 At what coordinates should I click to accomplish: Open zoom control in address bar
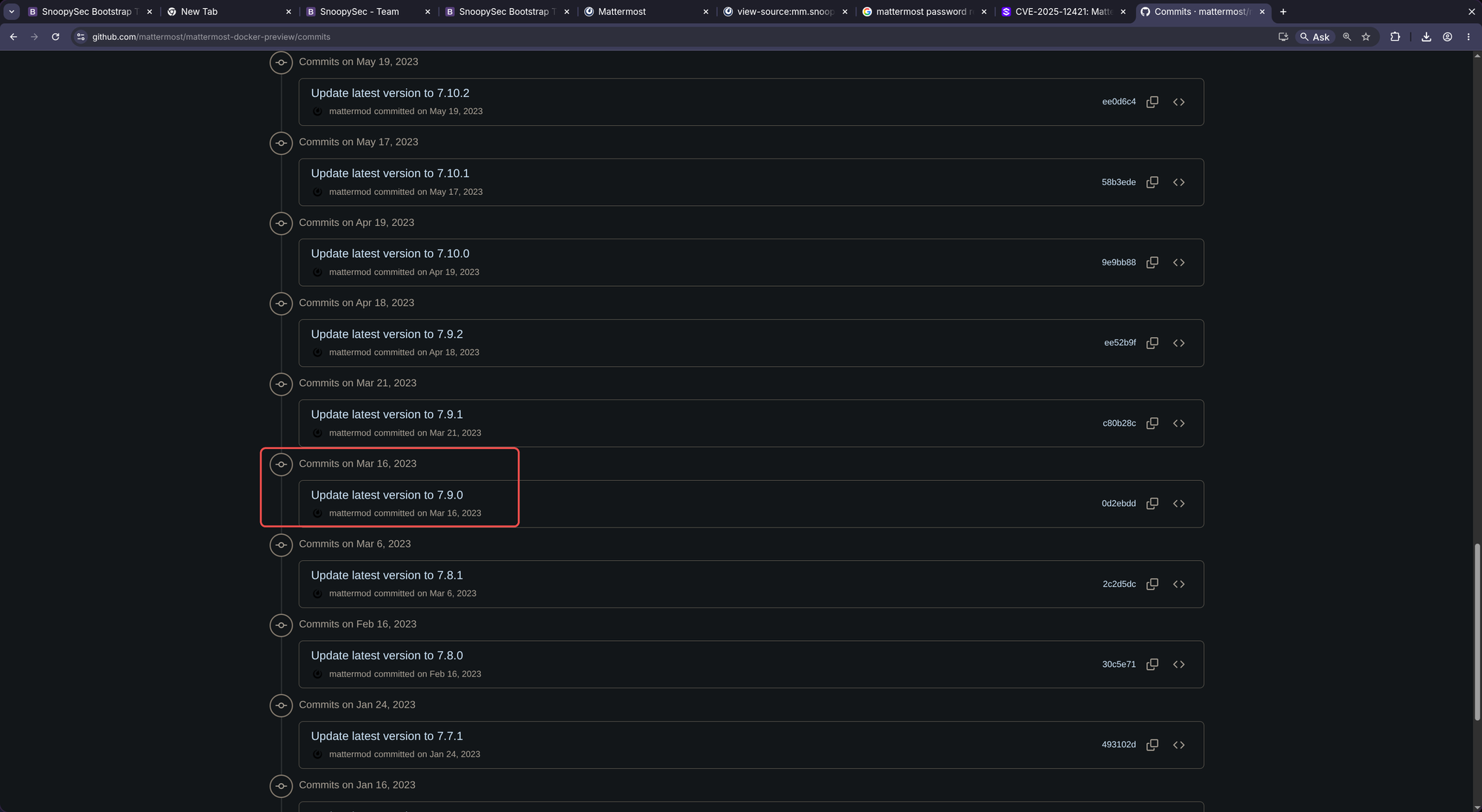pyautogui.click(x=1347, y=37)
